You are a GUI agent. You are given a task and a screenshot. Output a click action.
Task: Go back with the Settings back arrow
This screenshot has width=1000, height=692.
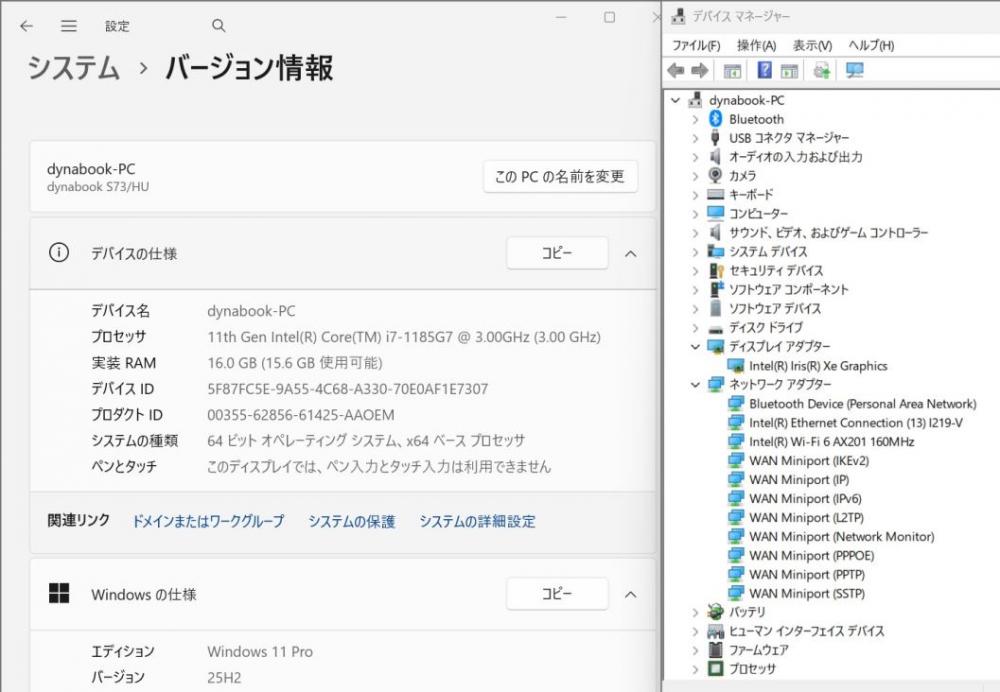tap(26, 26)
